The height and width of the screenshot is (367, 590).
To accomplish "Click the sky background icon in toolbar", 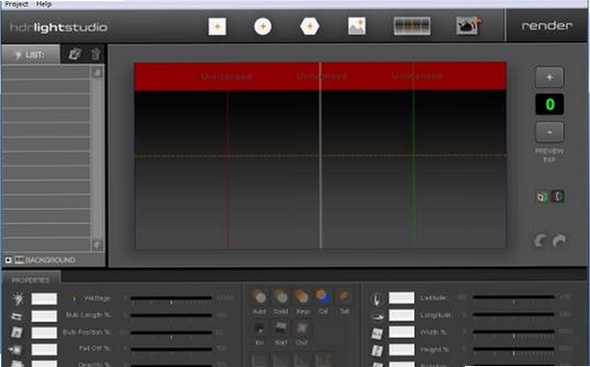I will click(x=467, y=26).
